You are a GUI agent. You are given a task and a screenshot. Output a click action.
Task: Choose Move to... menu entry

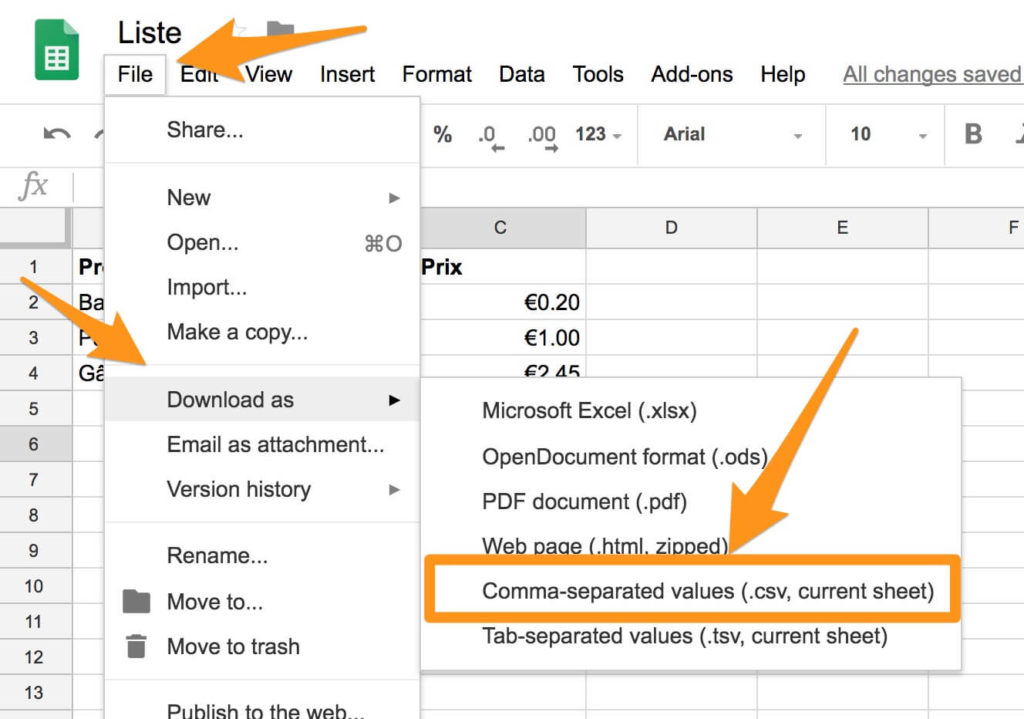click(262, 601)
